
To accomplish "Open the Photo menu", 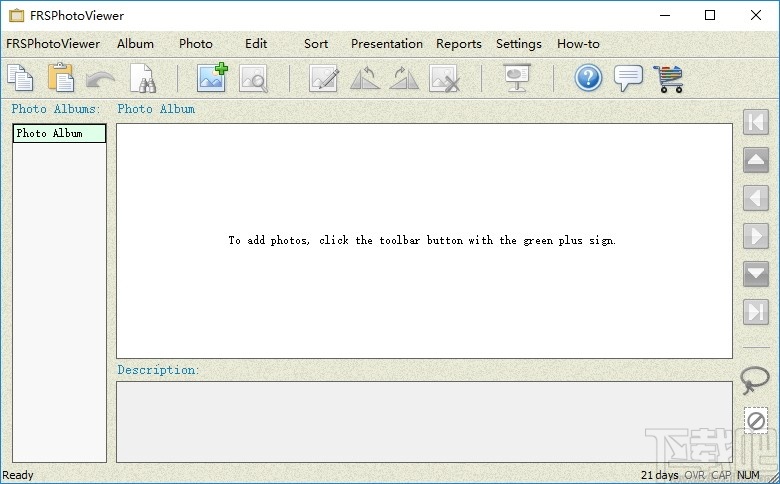I will [x=196, y=44].
